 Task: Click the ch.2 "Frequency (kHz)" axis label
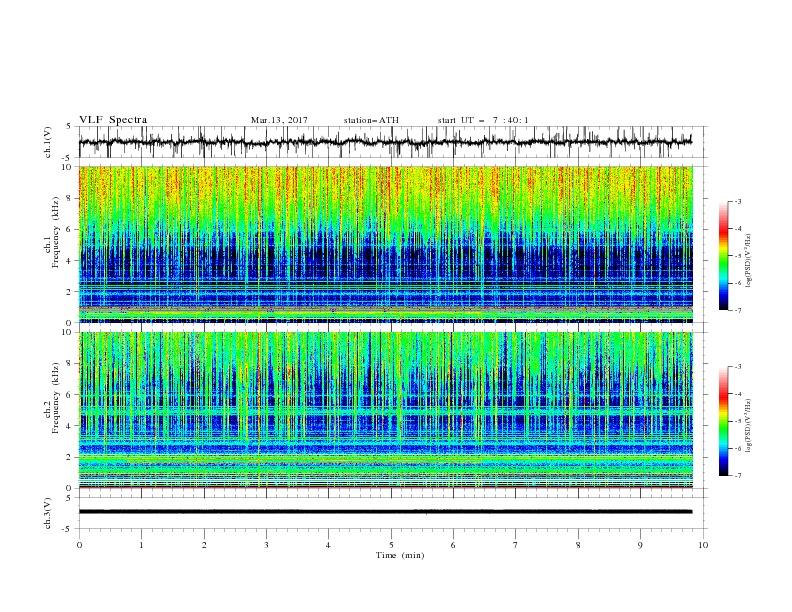pyautogui.click(x=56, y=398)
